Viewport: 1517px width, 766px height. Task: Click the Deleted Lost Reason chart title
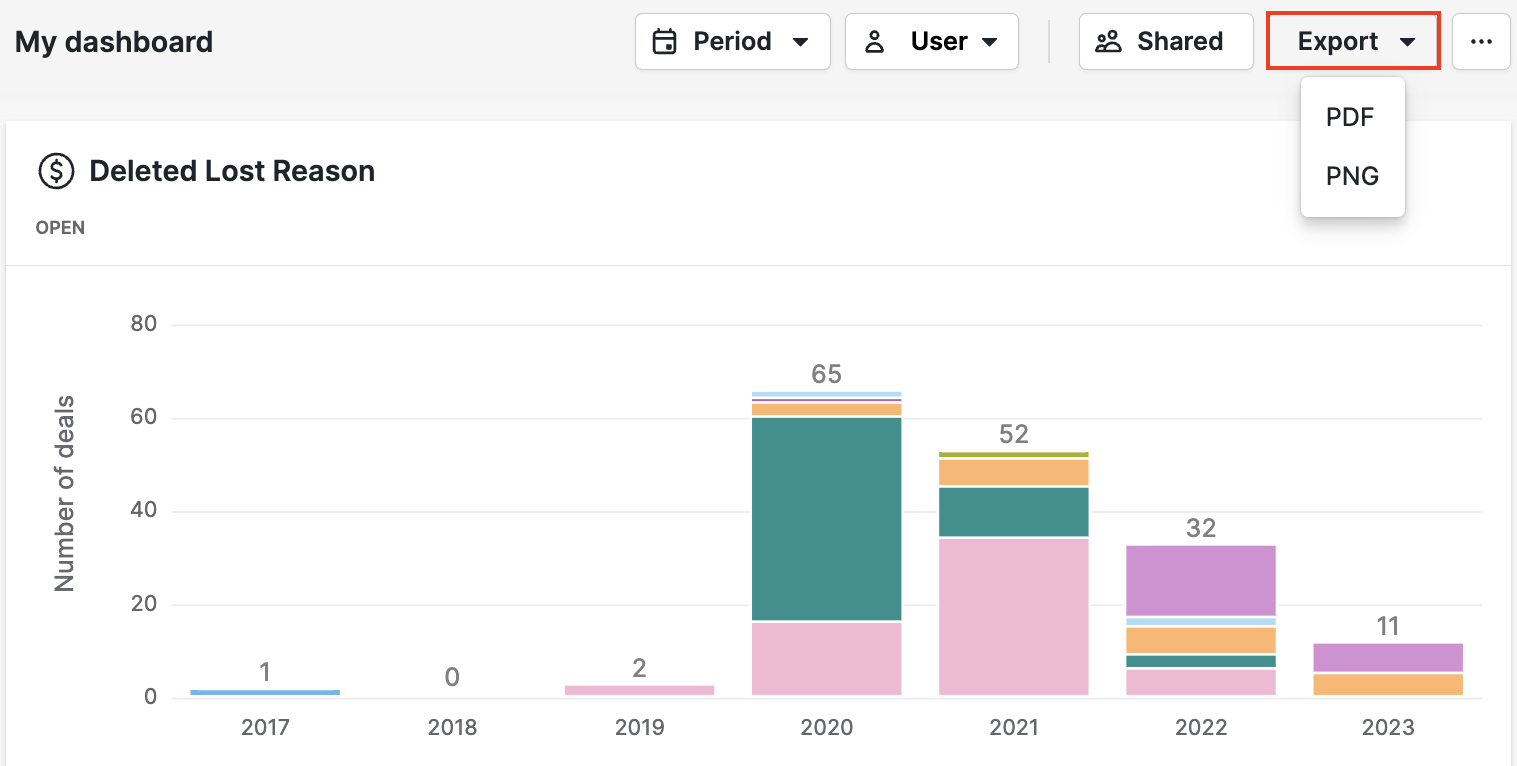[231, 170]
